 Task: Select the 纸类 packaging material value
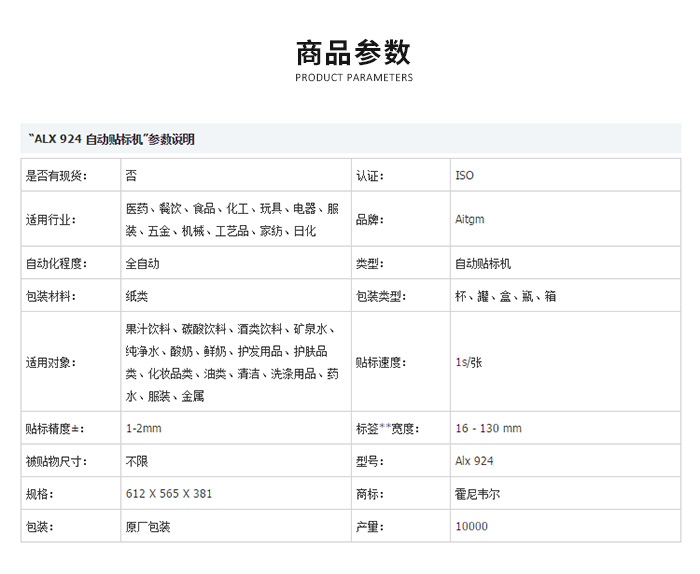(x=137, y=297)
